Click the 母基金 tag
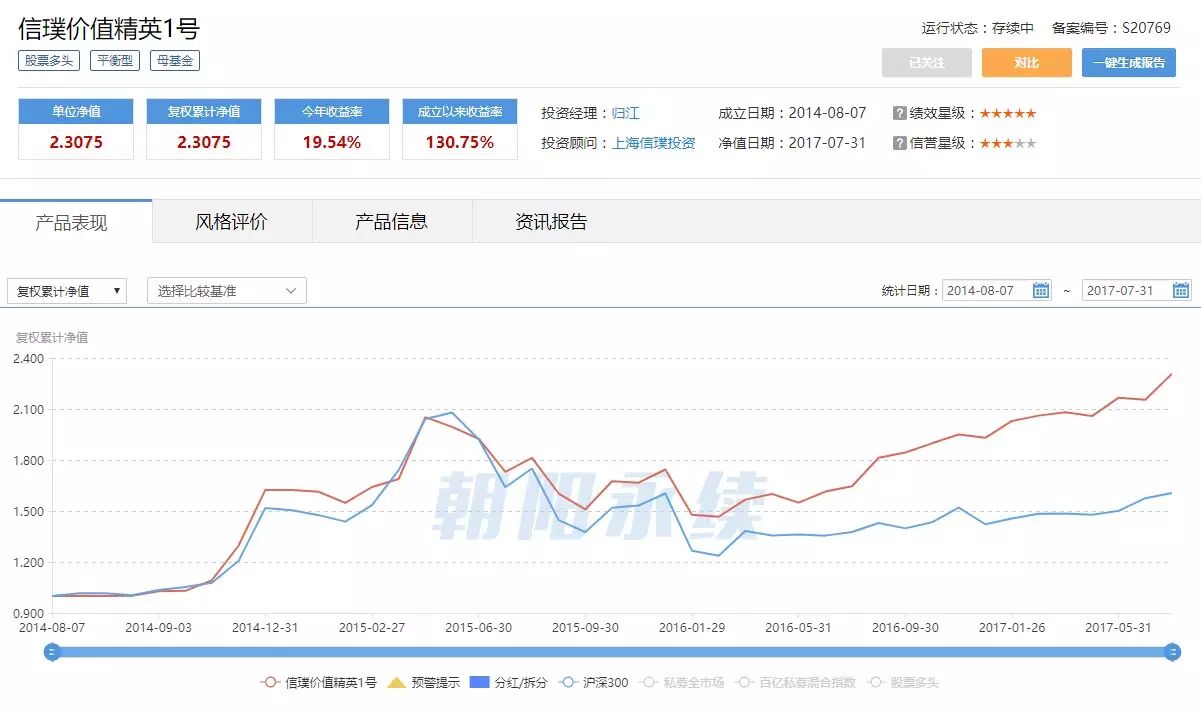This screenshot has height=712, width=1201. [x=175, y=61]
